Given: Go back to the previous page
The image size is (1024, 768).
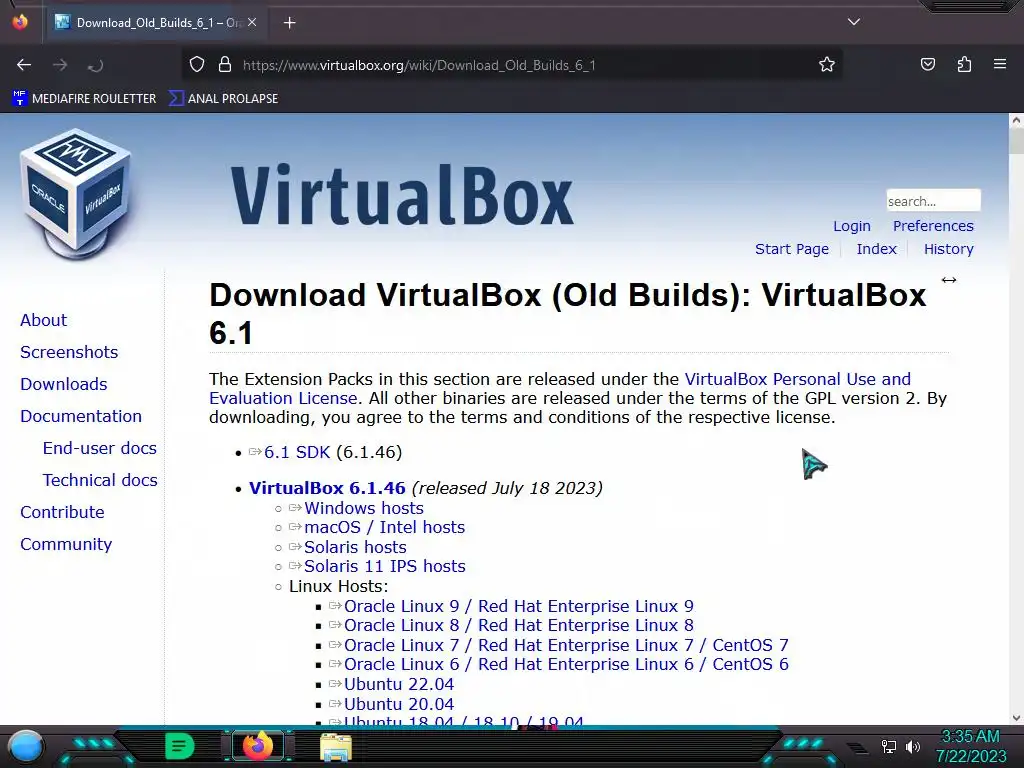Looking at the screenshot, I should [x=24, y=65].
